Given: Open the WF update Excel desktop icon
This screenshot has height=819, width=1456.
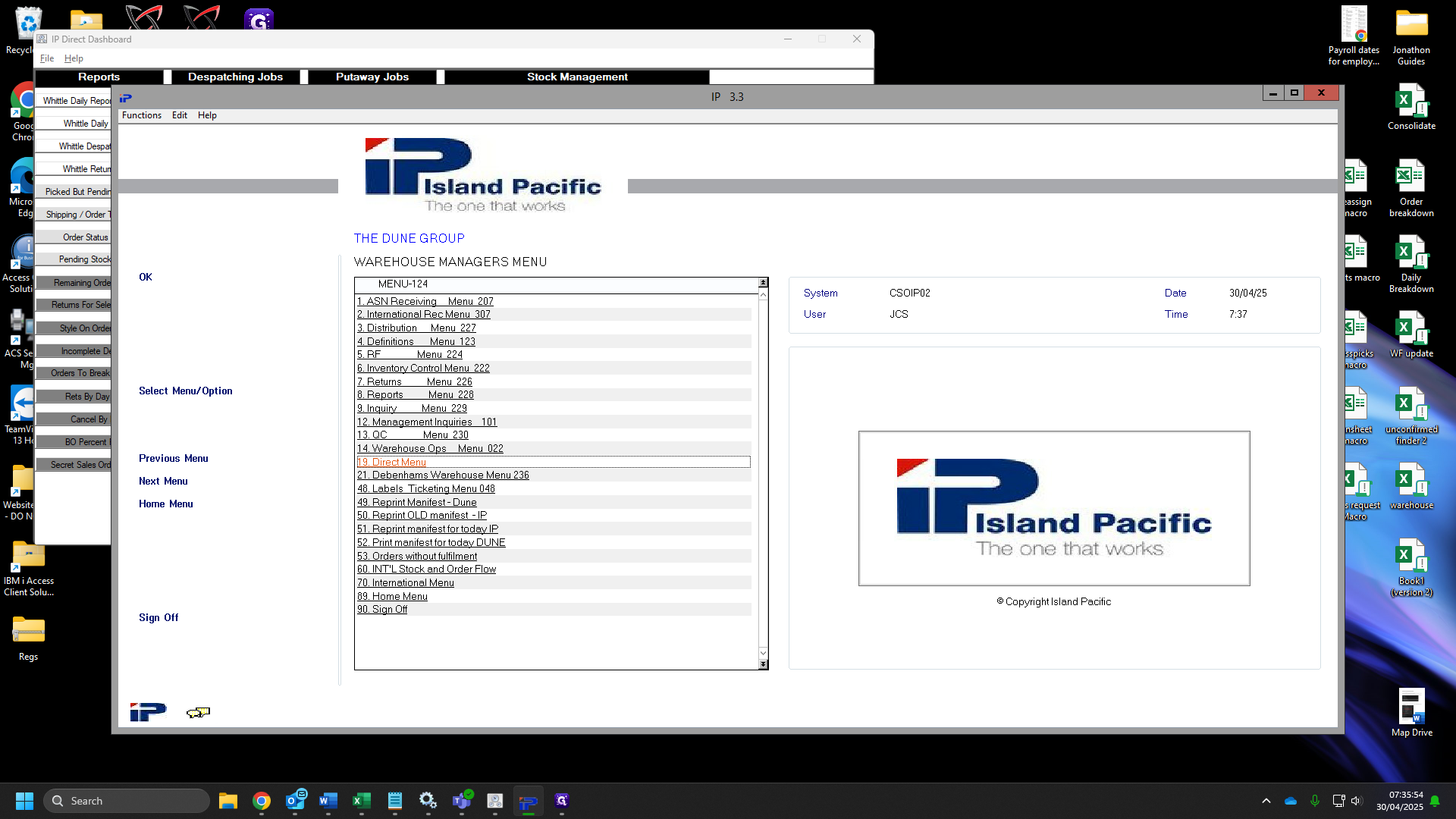Looking at the screenshot, I should [1411, 334].
